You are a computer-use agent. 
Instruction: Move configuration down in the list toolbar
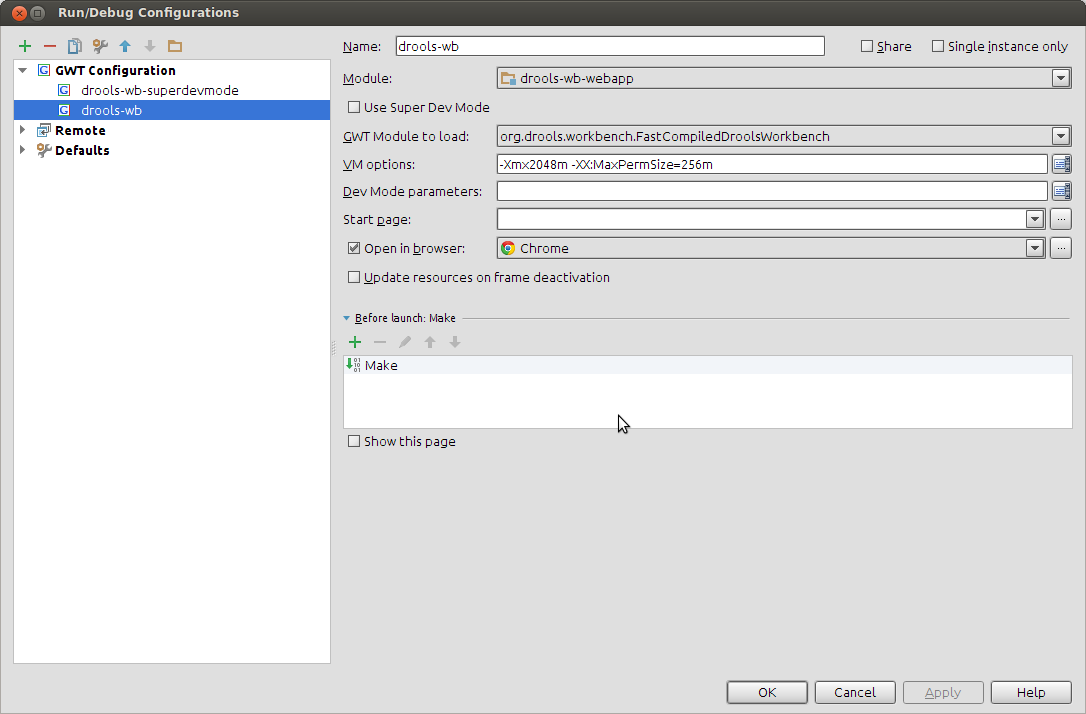tap(150, 46)
